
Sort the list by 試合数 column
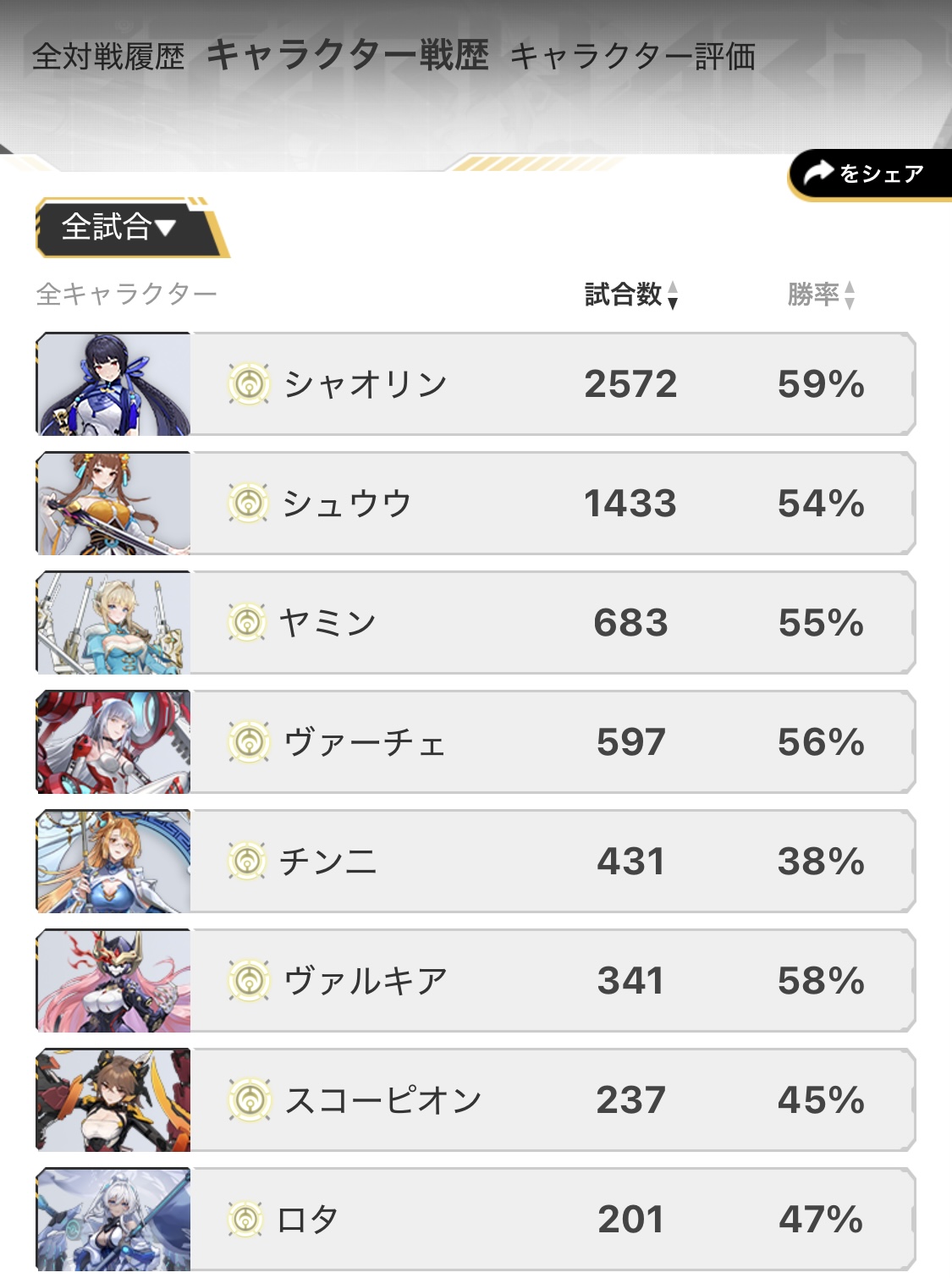coord(631,295)
